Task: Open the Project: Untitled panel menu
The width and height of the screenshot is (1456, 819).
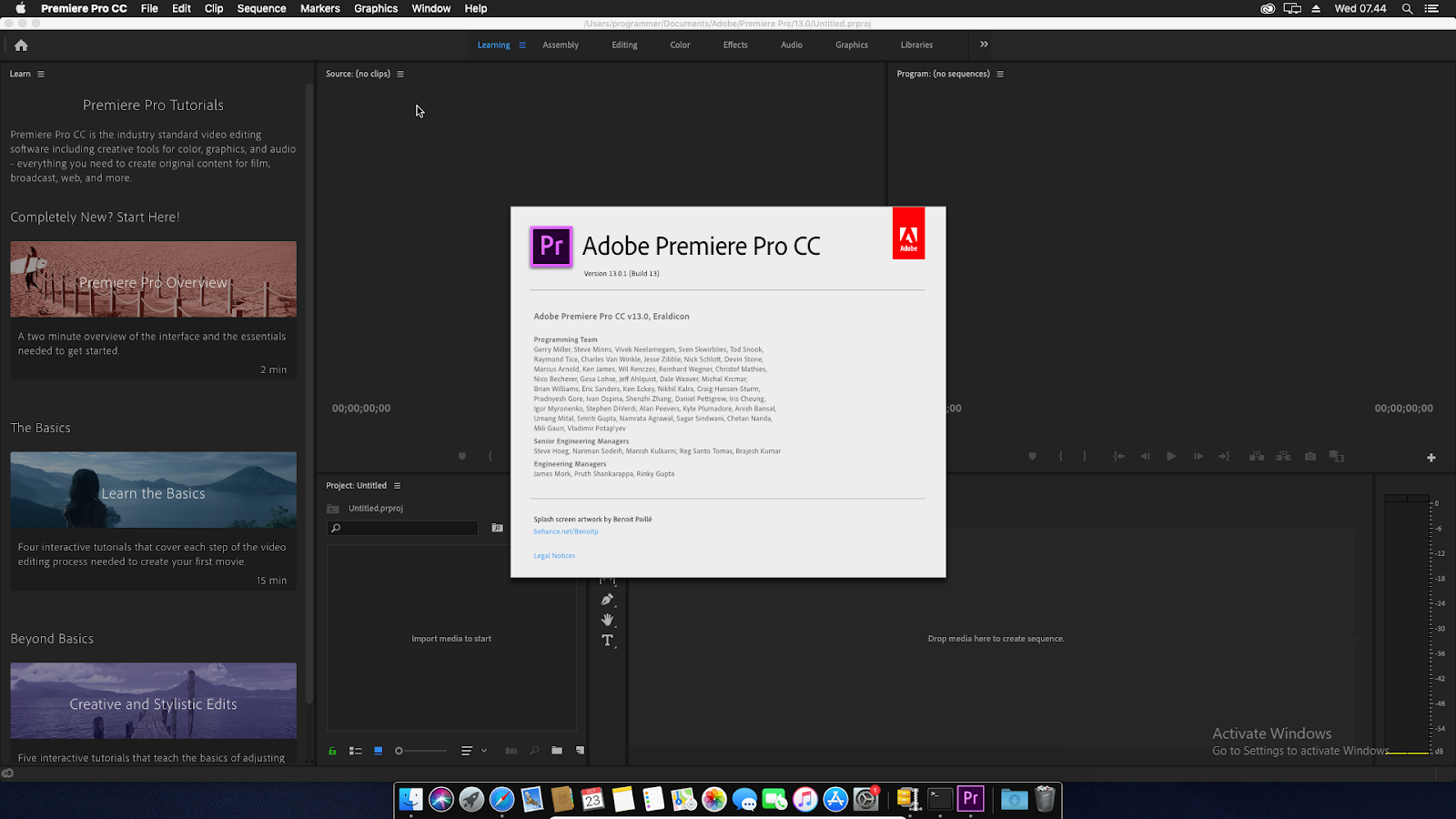Action: [397, 486]
